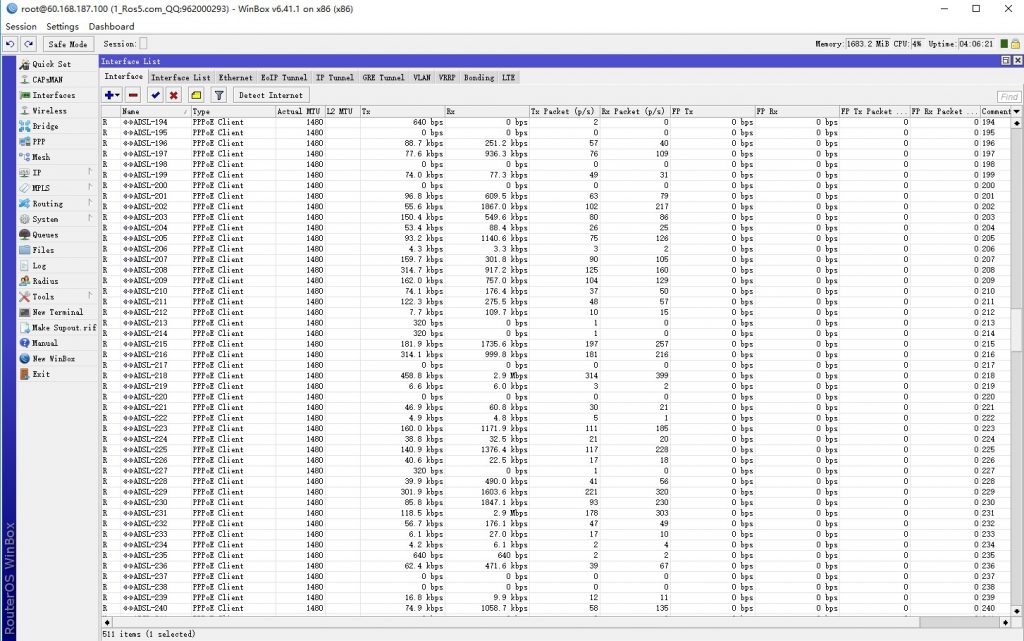
Task: Click the yellow comment note icon
Action: 196,95
